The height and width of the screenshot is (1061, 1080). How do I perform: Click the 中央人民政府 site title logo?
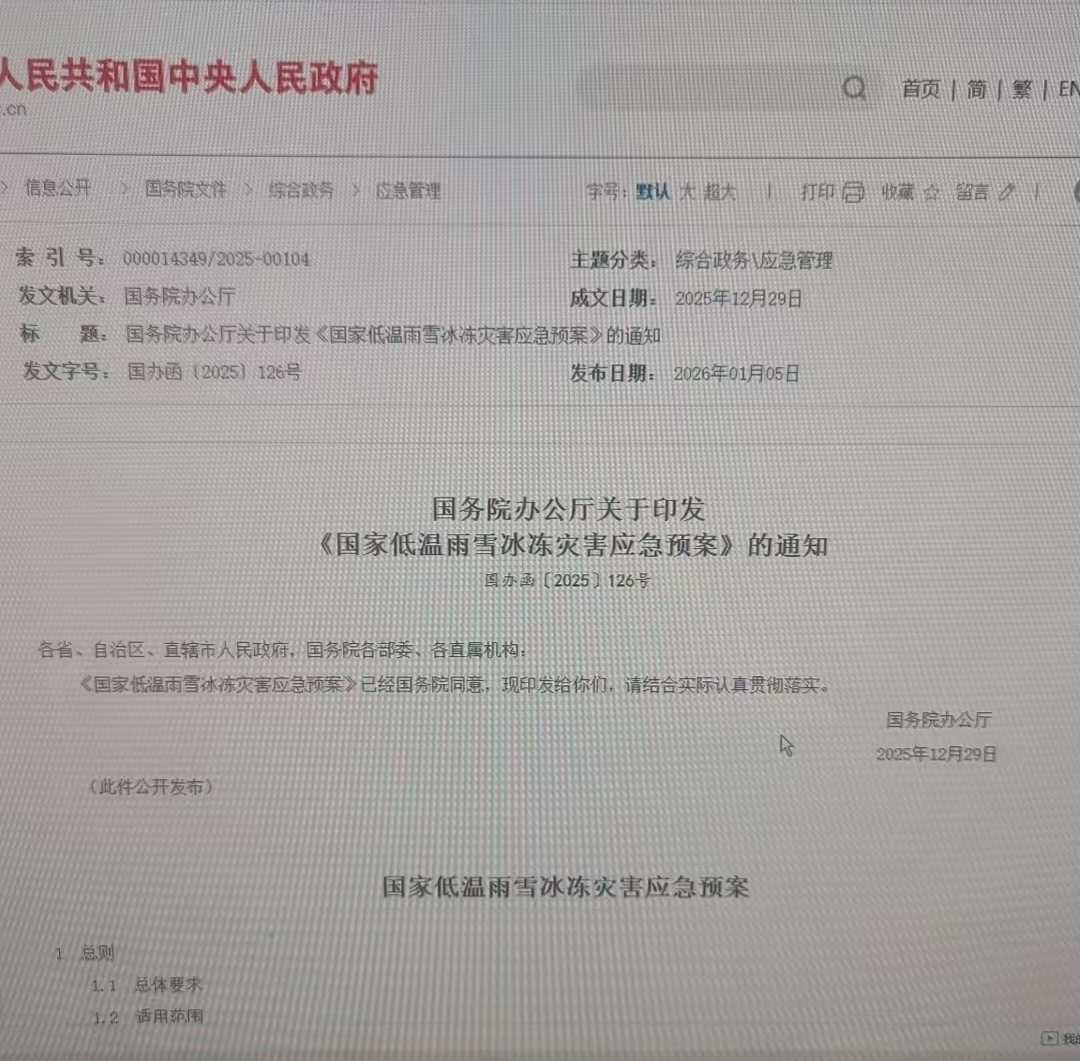tap(188, 78)
